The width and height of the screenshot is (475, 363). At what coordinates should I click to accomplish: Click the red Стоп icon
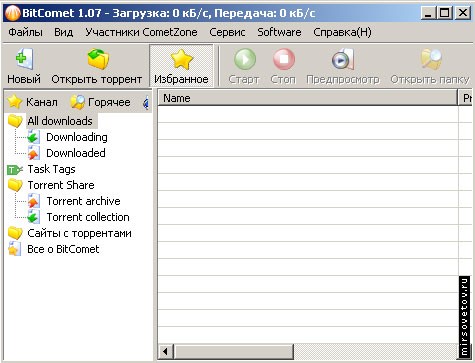(284, 59)
